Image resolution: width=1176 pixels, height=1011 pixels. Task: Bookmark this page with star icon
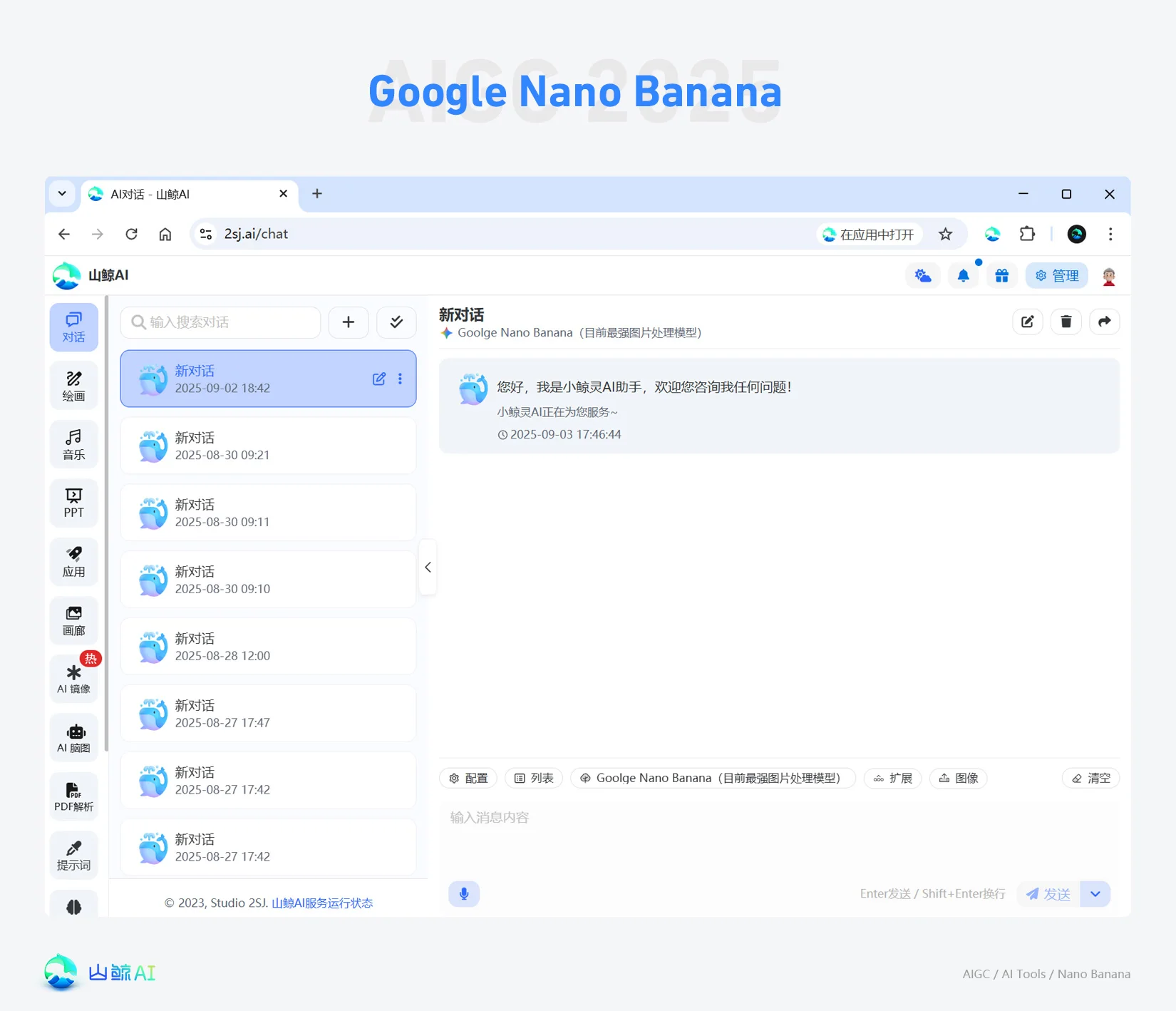tap(946, 234)
